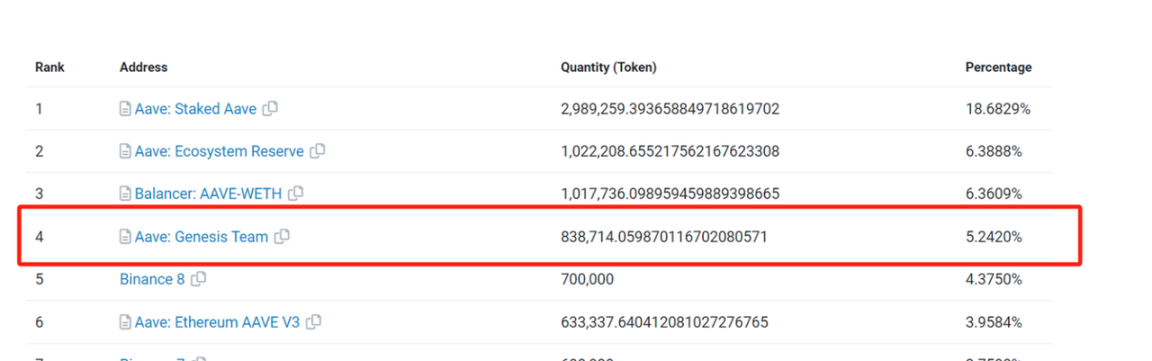Open the Aave: Ethereum AAVE V3 link

pyautogui.click(x=217, y=322)
